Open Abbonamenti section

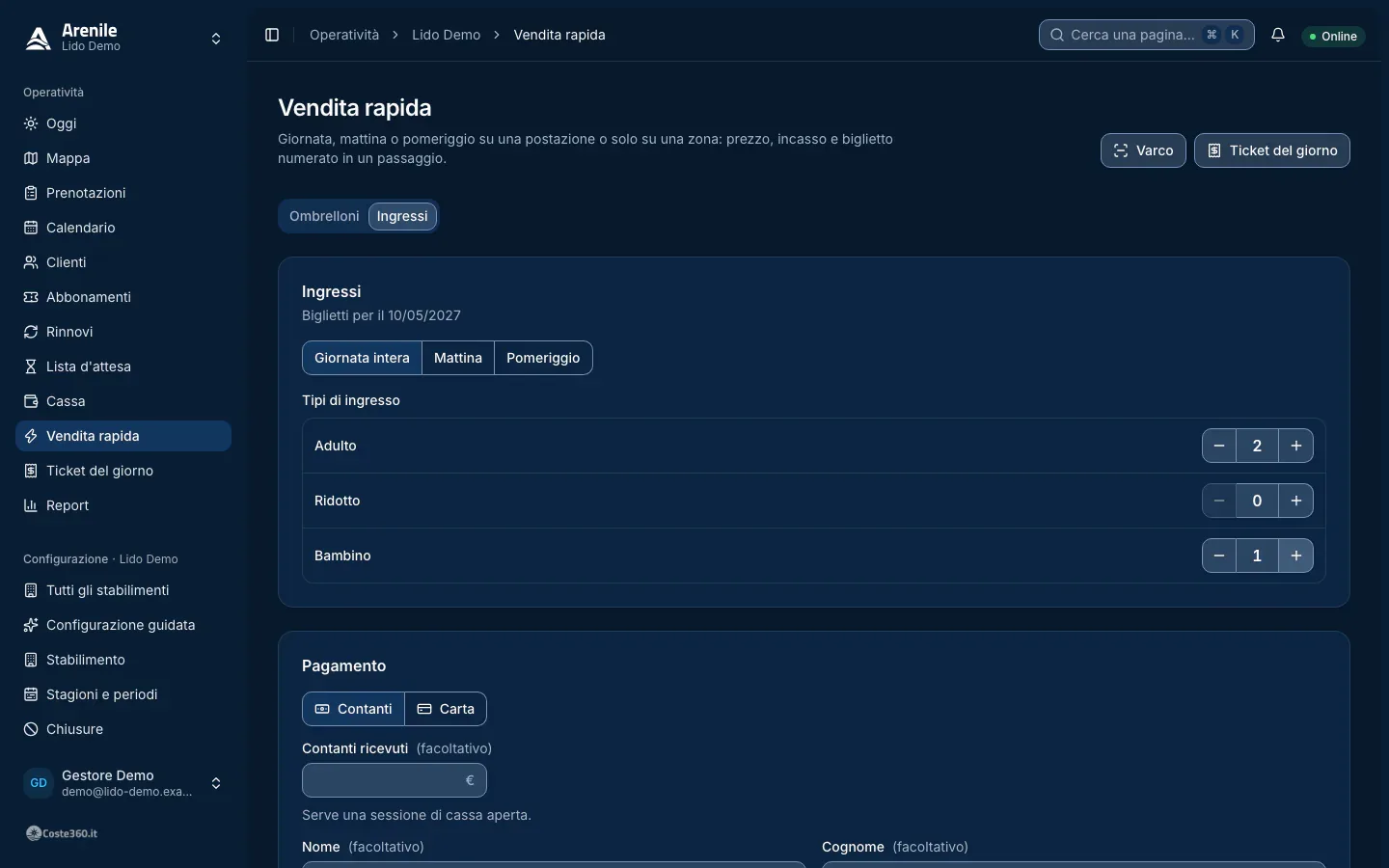[x=123, y=297]
